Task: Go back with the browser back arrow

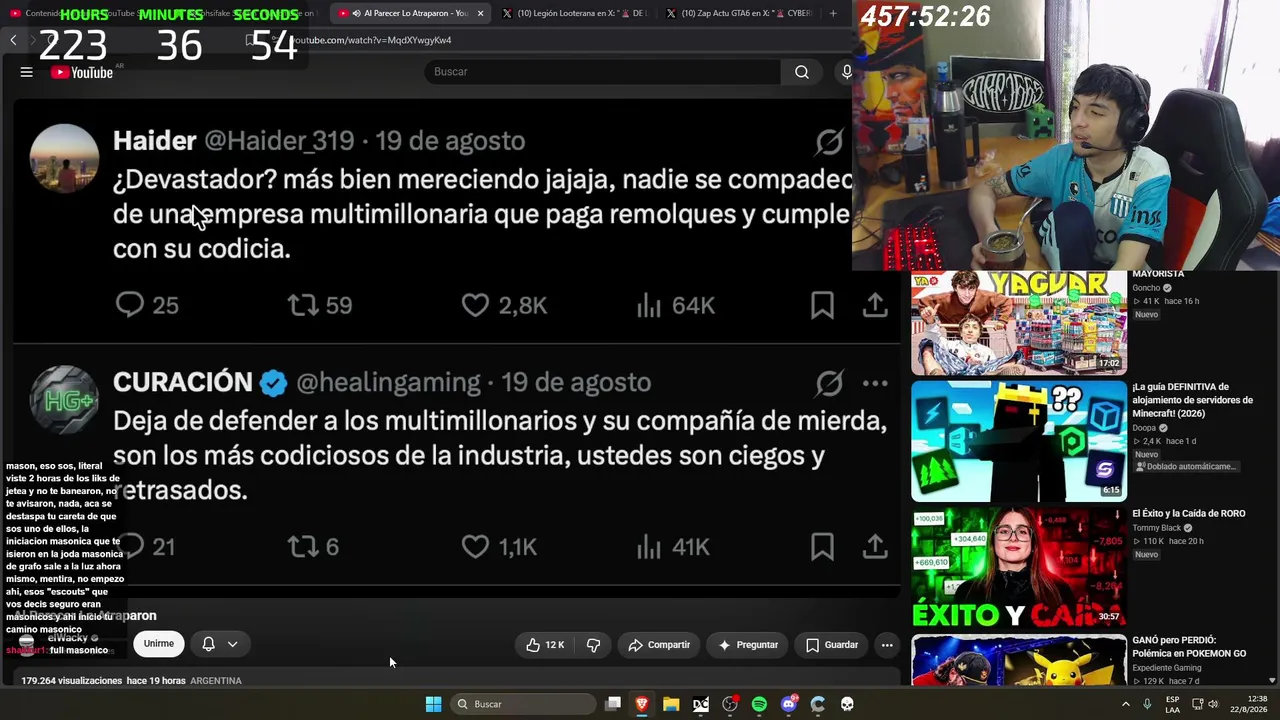Action: [13, 40]
